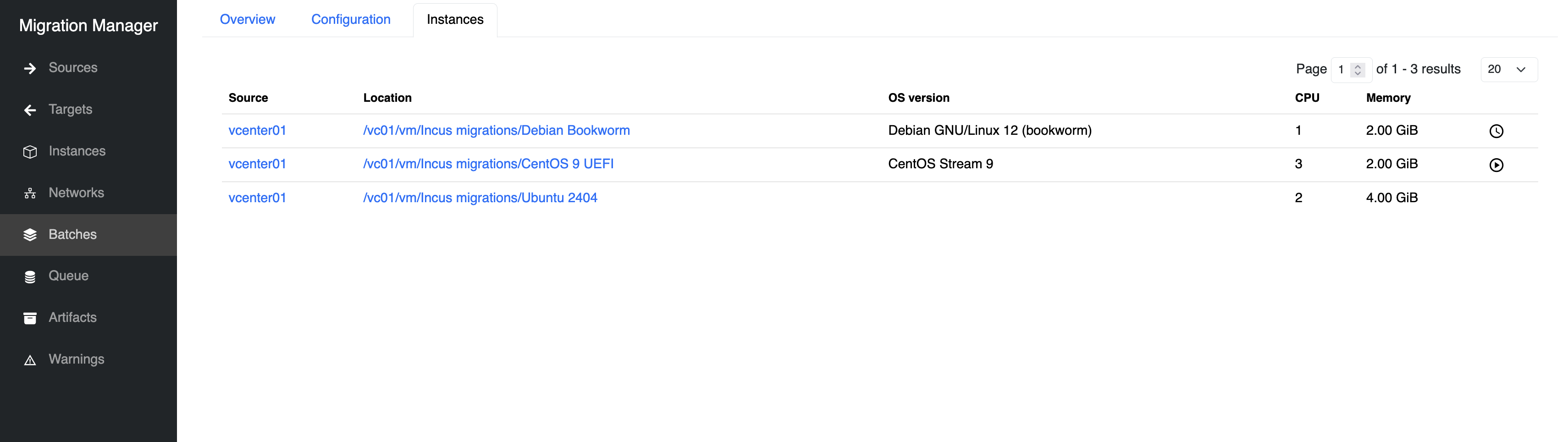Click the page number input field
The height and width of the screenshot is (442, 1568).
pos(1342,69)
